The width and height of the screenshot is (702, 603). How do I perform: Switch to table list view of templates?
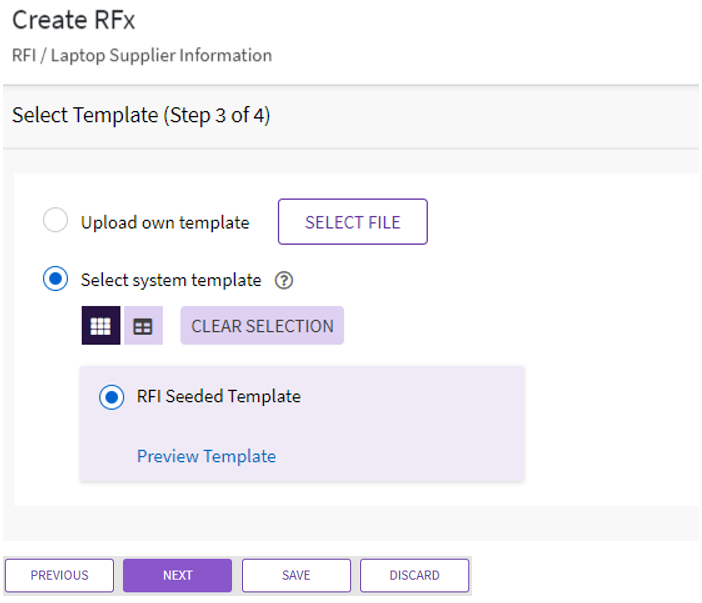[x=143, y=326]
